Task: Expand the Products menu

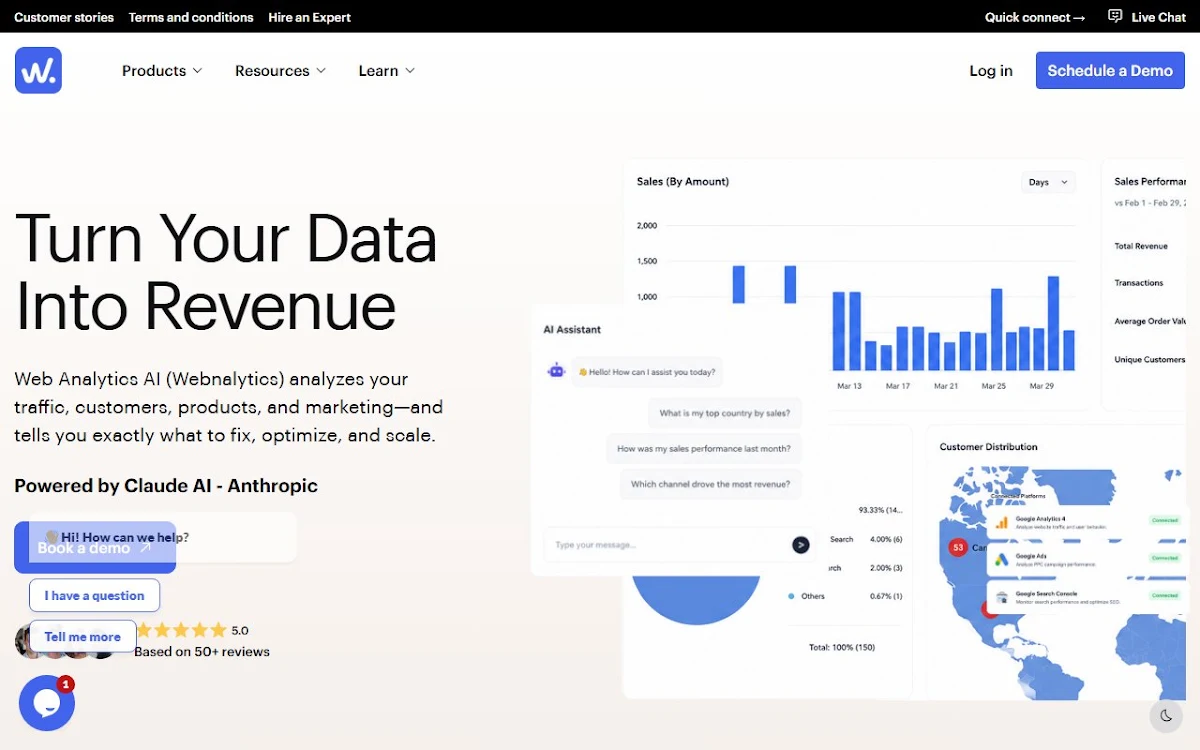Action: (x=162, y=71)
